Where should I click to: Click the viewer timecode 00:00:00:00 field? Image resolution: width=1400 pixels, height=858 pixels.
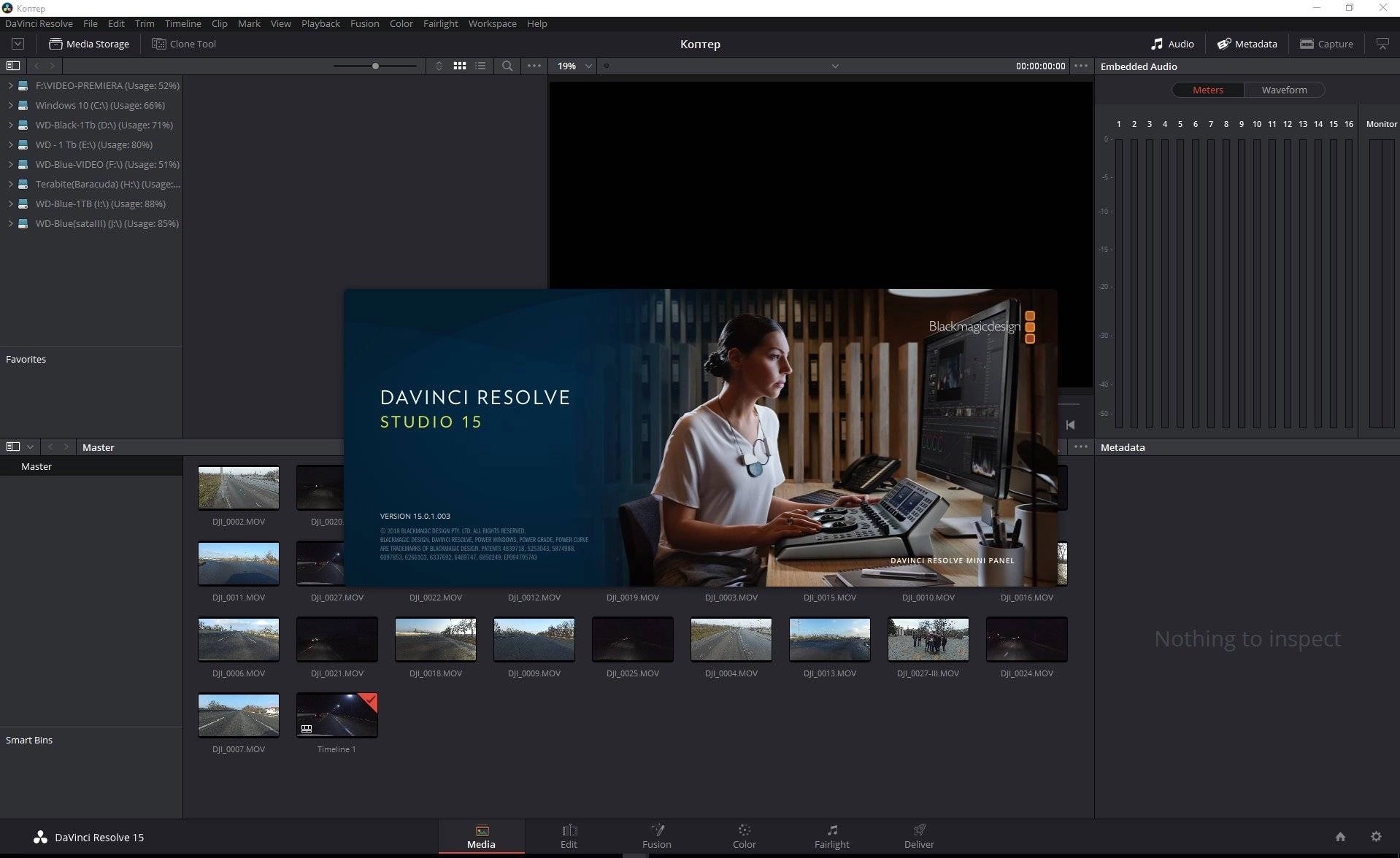point(1040,66)
